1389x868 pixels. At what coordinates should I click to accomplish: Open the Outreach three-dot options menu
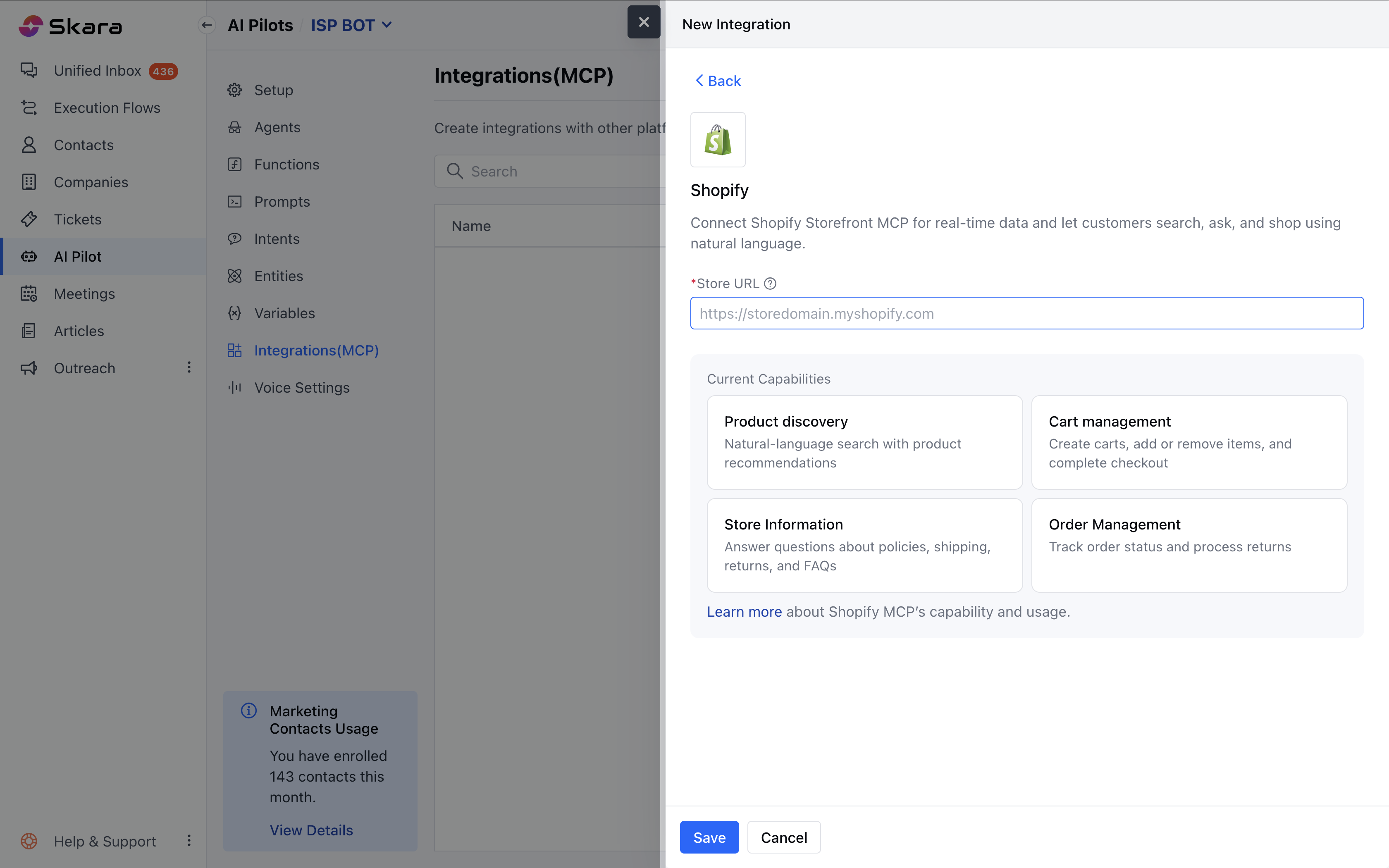189,367
